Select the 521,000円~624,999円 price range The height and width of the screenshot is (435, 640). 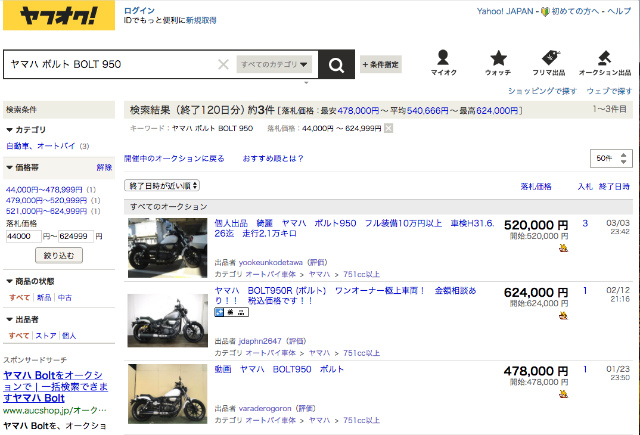[46, 211]
